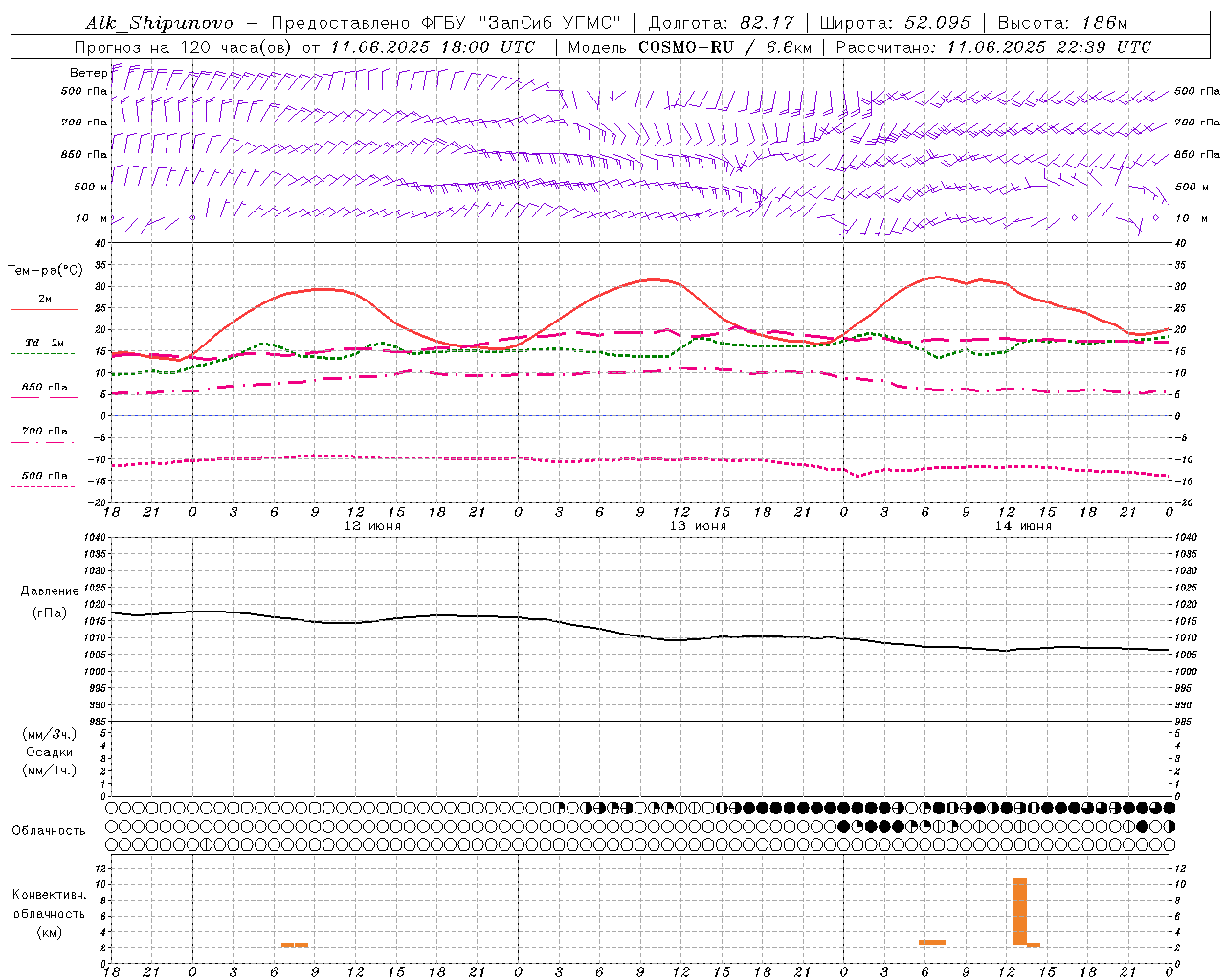
Task: Click the "(мм/1ч.)" precipitation unit label
Action: pos(50,770)
